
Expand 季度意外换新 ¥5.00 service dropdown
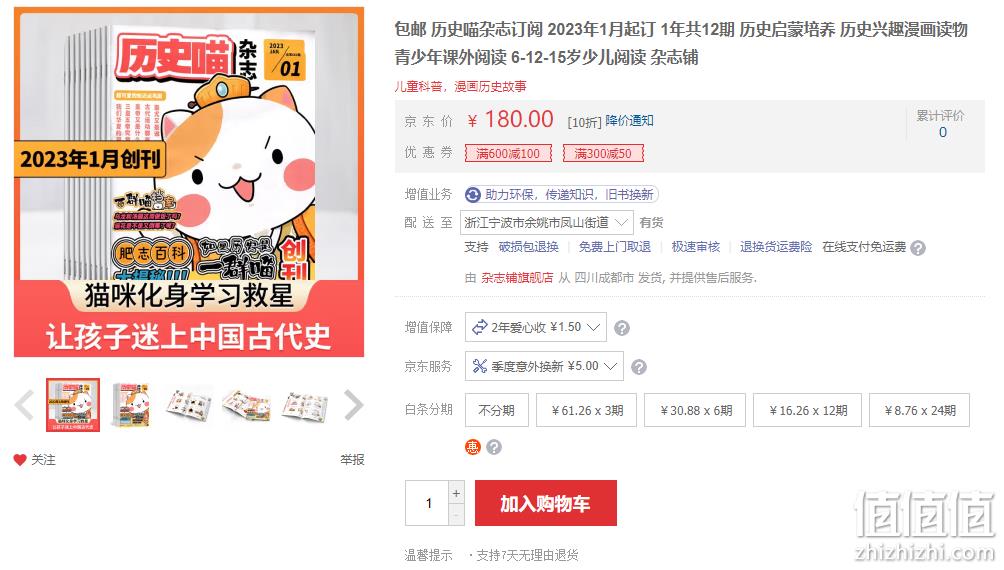click(x=544, y=366)
